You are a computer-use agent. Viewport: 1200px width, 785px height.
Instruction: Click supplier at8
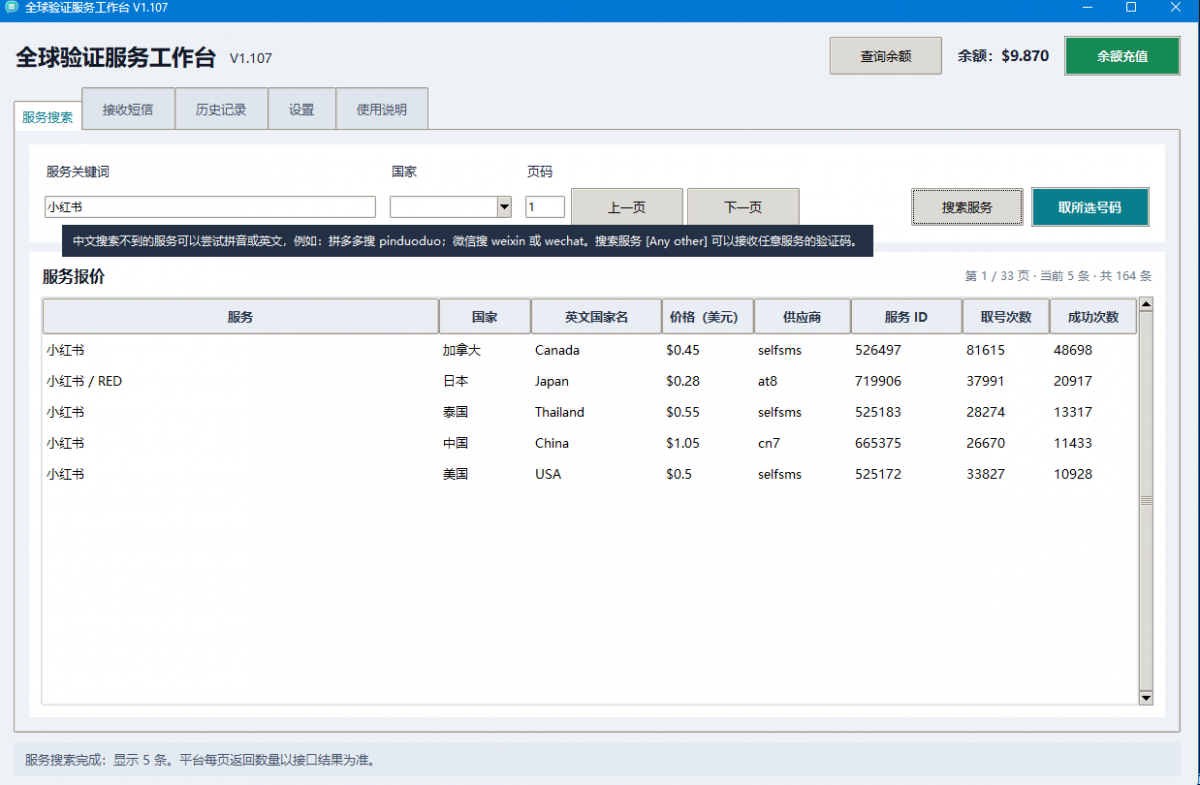click(x=767, y=381)
